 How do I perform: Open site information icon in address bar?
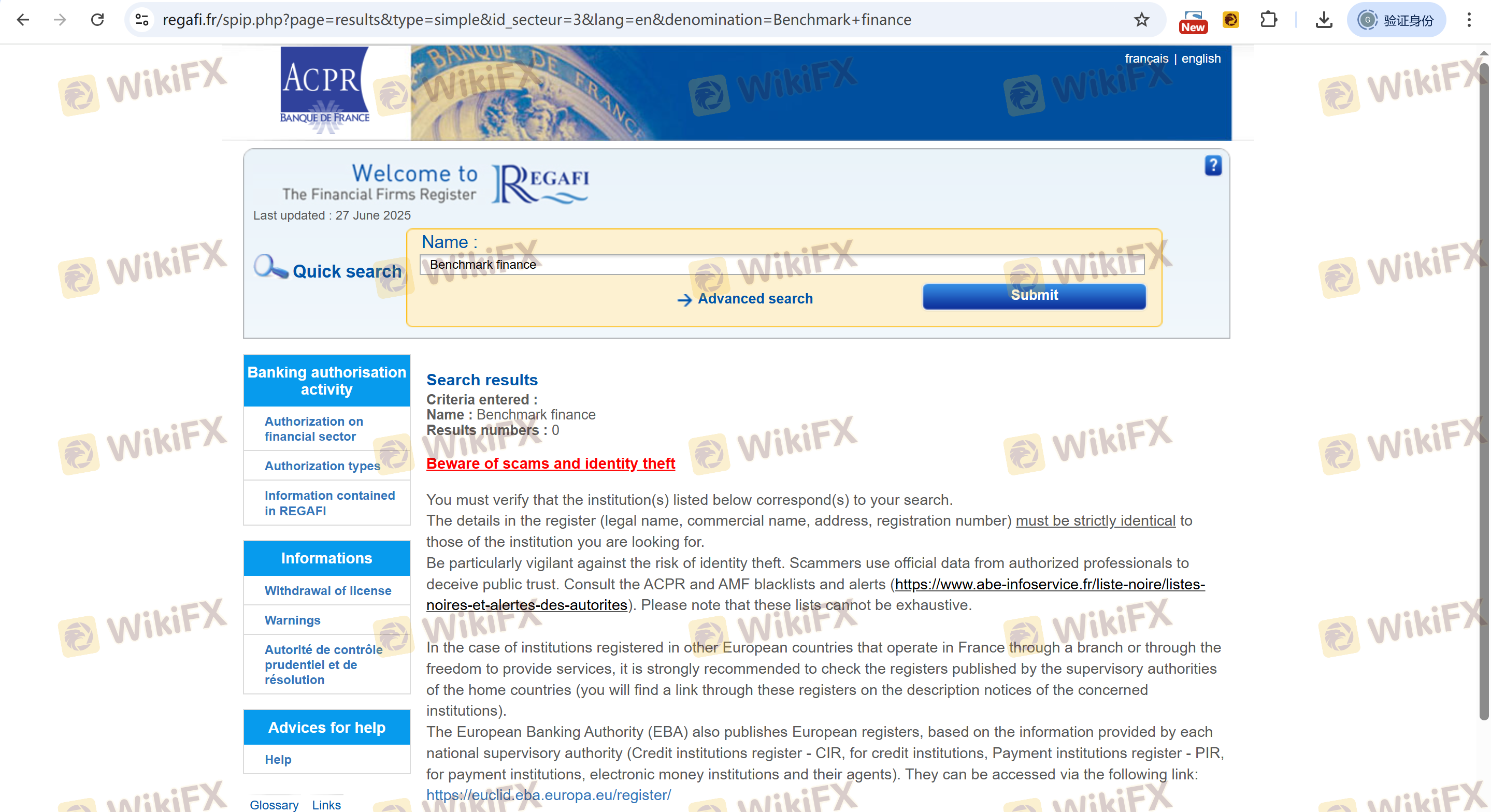coord(142,20)
